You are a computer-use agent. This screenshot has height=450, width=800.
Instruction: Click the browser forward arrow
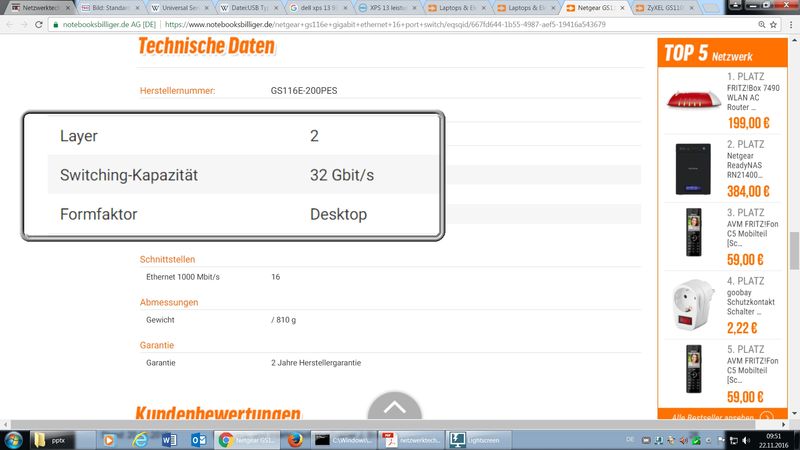tap(24, 24)
